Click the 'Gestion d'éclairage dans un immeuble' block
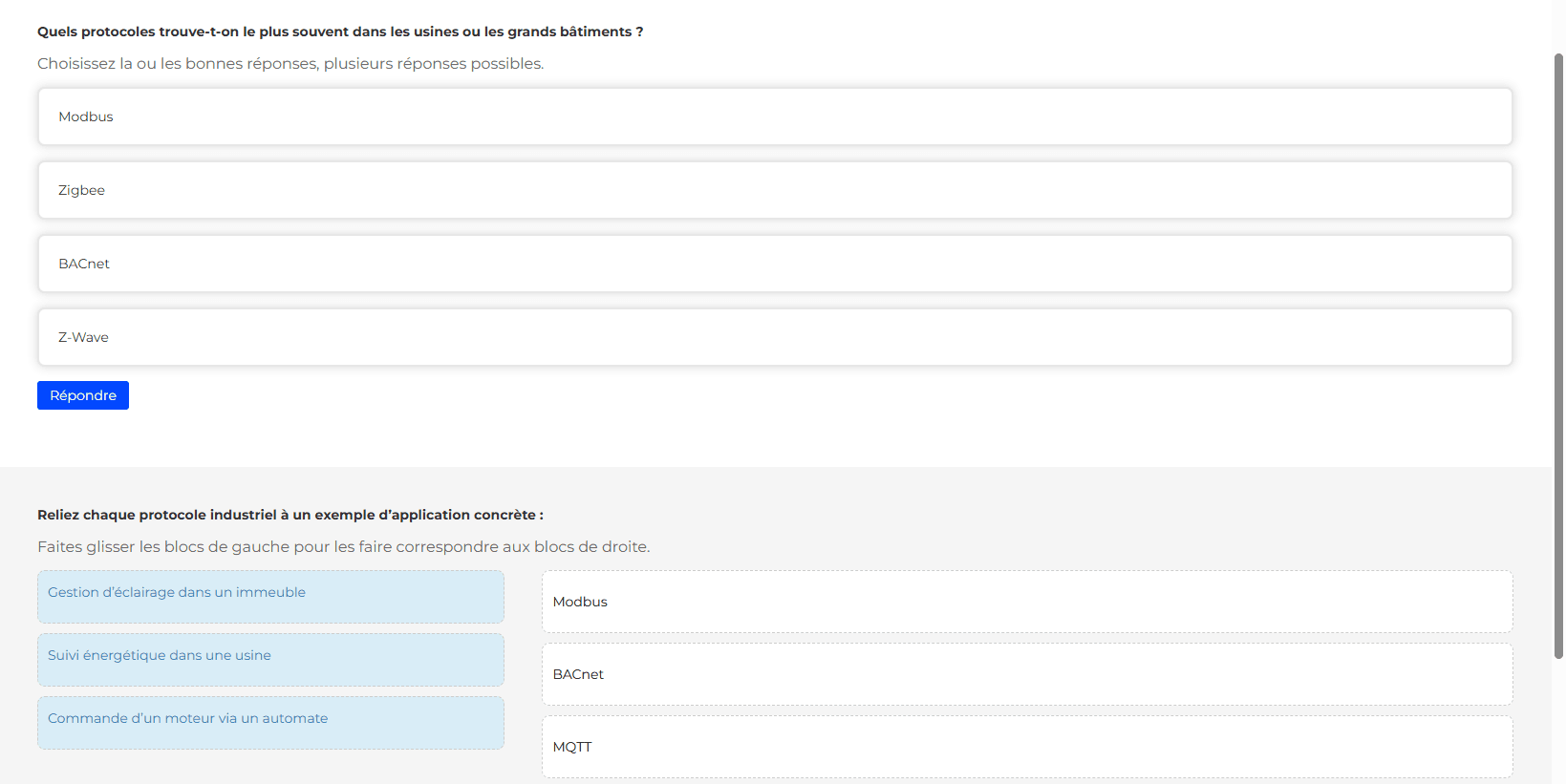Screen dimensions: 1566x784 coord(270,597)
